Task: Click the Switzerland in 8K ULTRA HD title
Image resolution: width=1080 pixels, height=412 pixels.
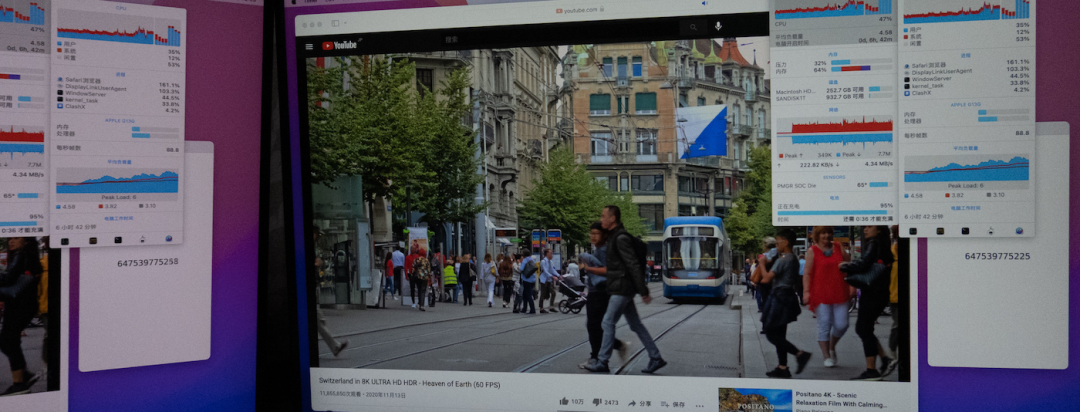Action: click(x=410, y=384)
